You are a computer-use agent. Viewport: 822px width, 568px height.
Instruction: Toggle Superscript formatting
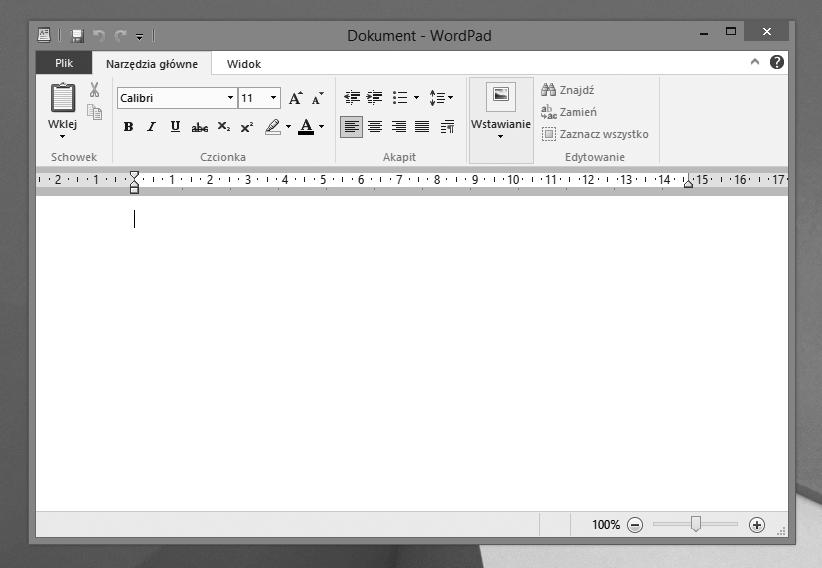pos(247,126)
